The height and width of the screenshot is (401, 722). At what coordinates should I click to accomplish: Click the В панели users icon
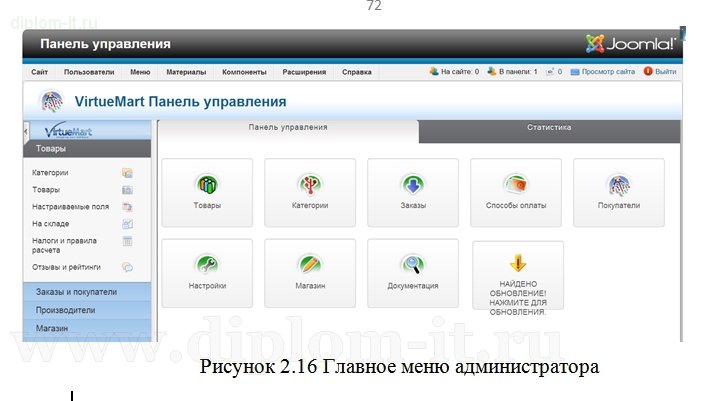[492, 71]
